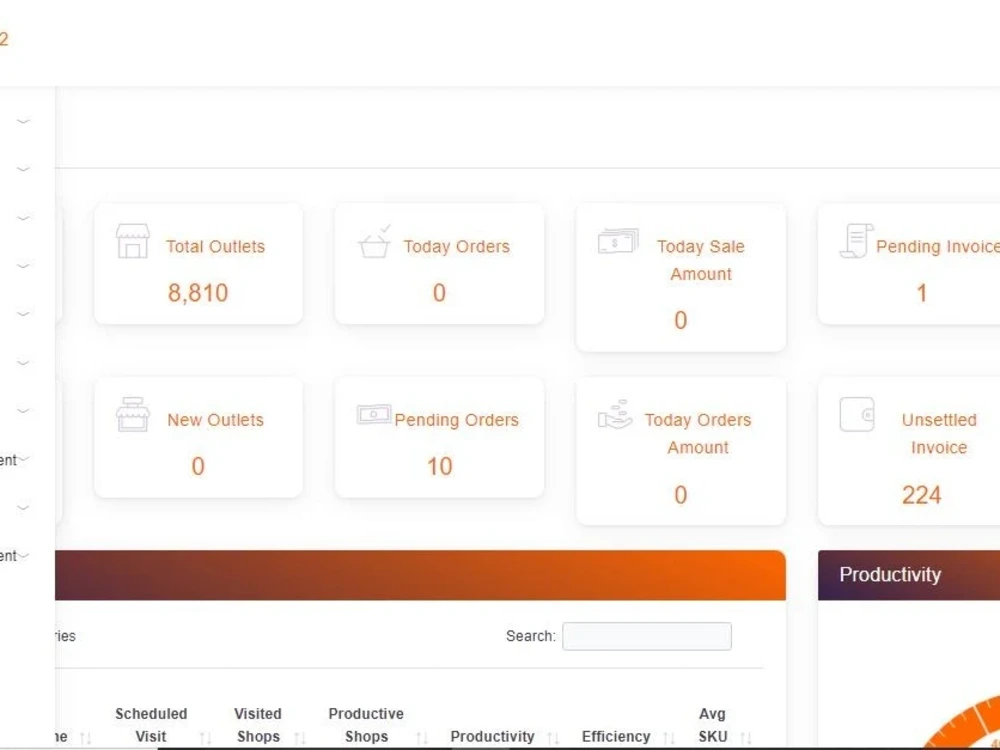
Task: Click the Today Sale Amount cash icon
Action: point(617,241)
